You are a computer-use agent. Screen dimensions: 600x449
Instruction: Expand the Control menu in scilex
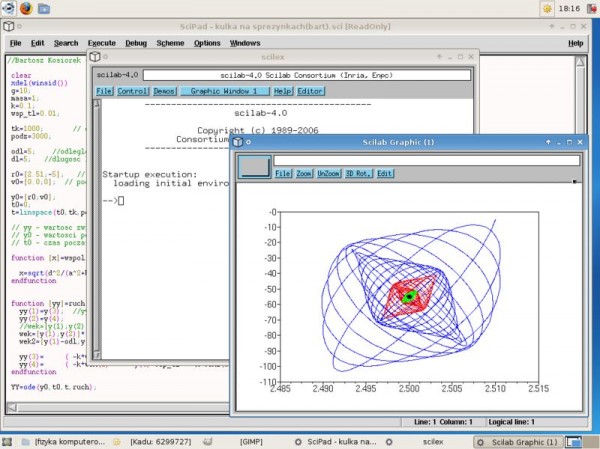pyautogui.click(x=133, y=91)
